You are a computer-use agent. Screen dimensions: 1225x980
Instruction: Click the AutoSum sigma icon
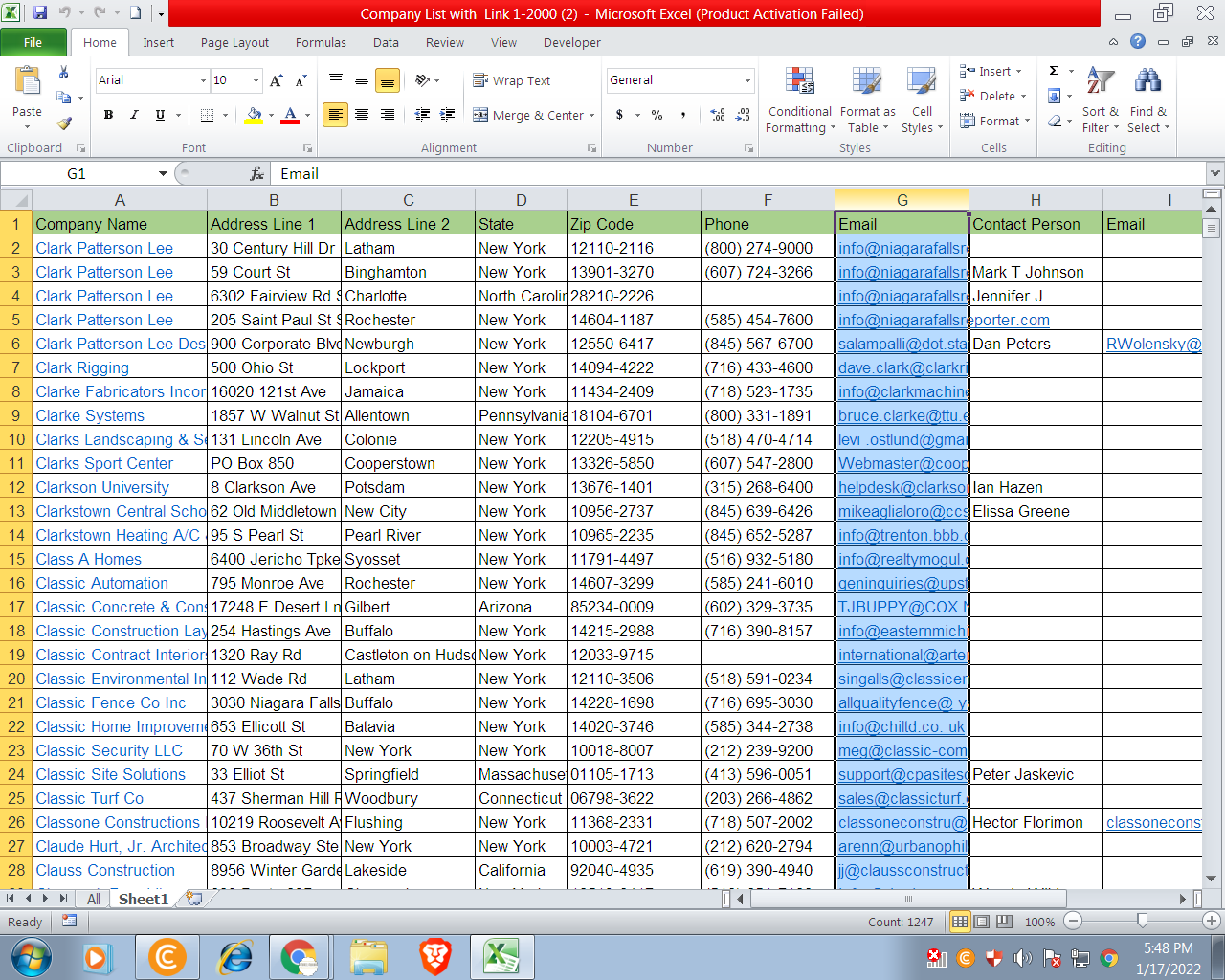pos(1055,71)
